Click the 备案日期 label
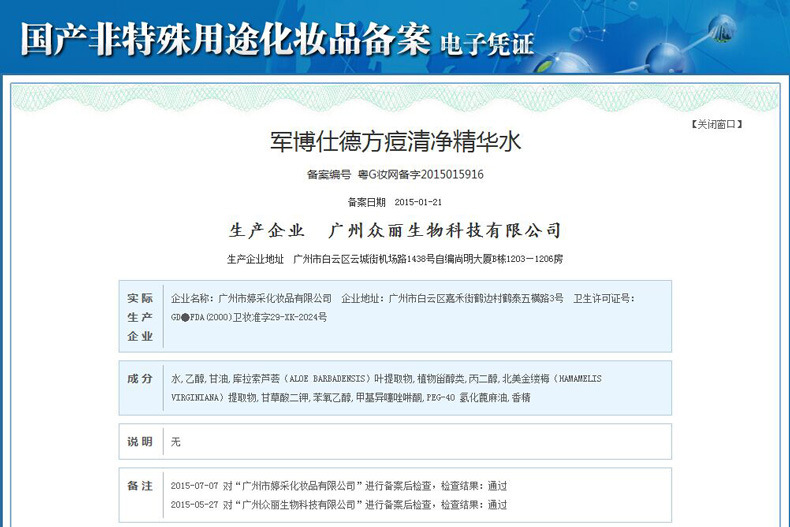 [x=366, y=202]
